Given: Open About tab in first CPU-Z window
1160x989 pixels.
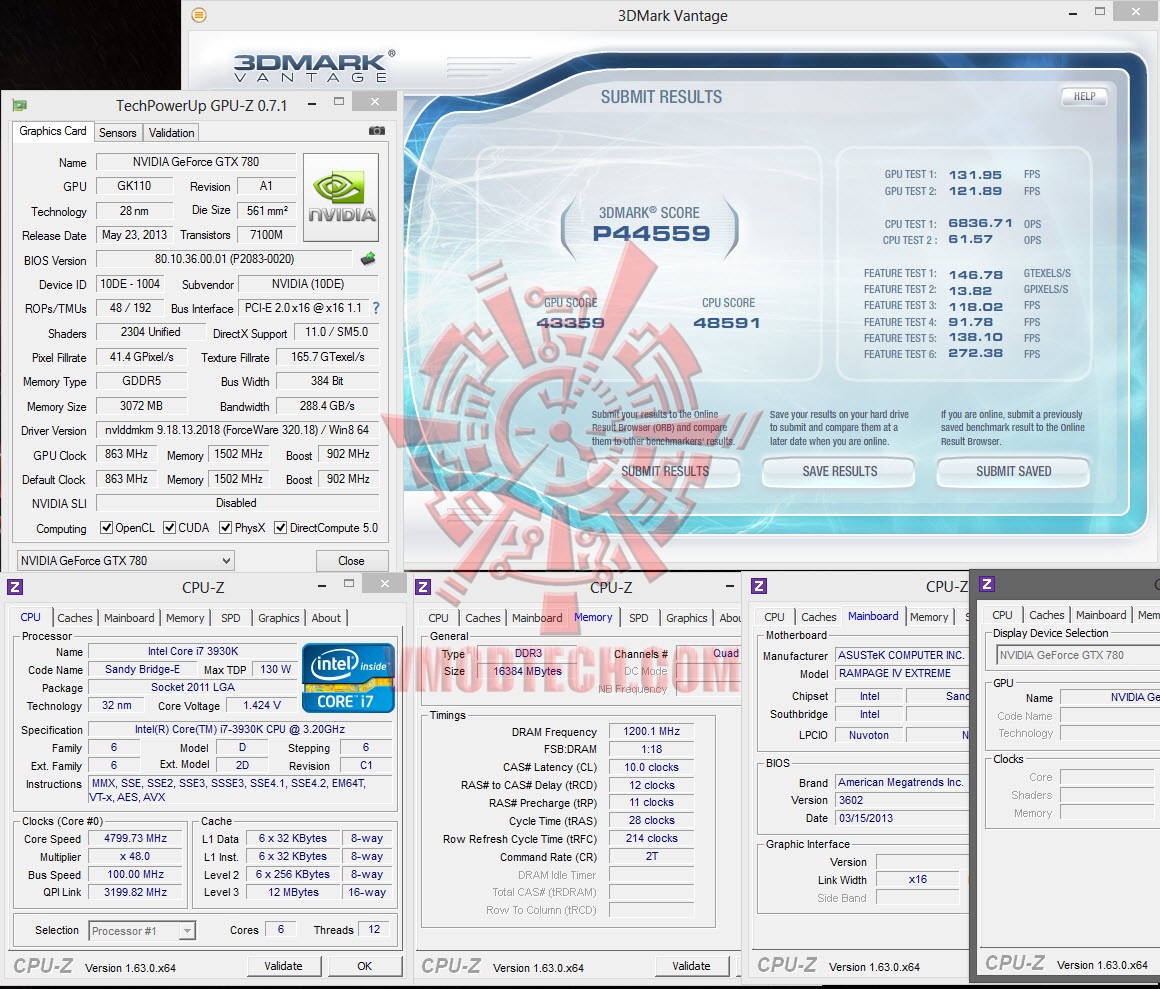Looking at the screenshot, I should tap(326, 618).
